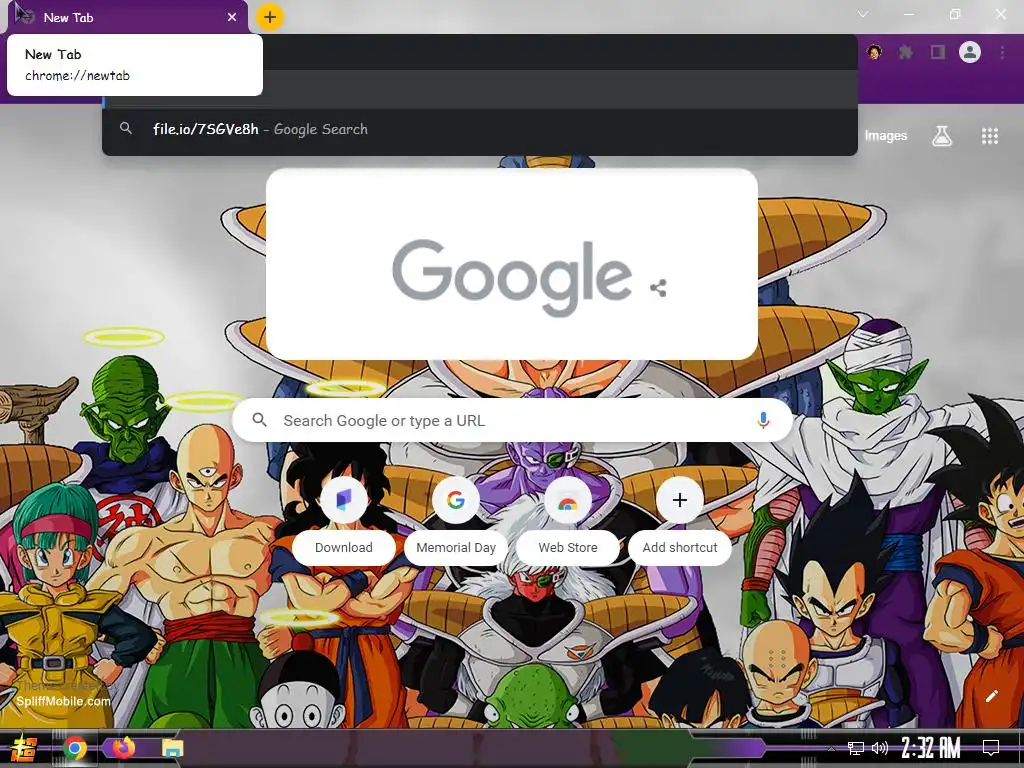Toggle the side panel icon

coord(938,52)
